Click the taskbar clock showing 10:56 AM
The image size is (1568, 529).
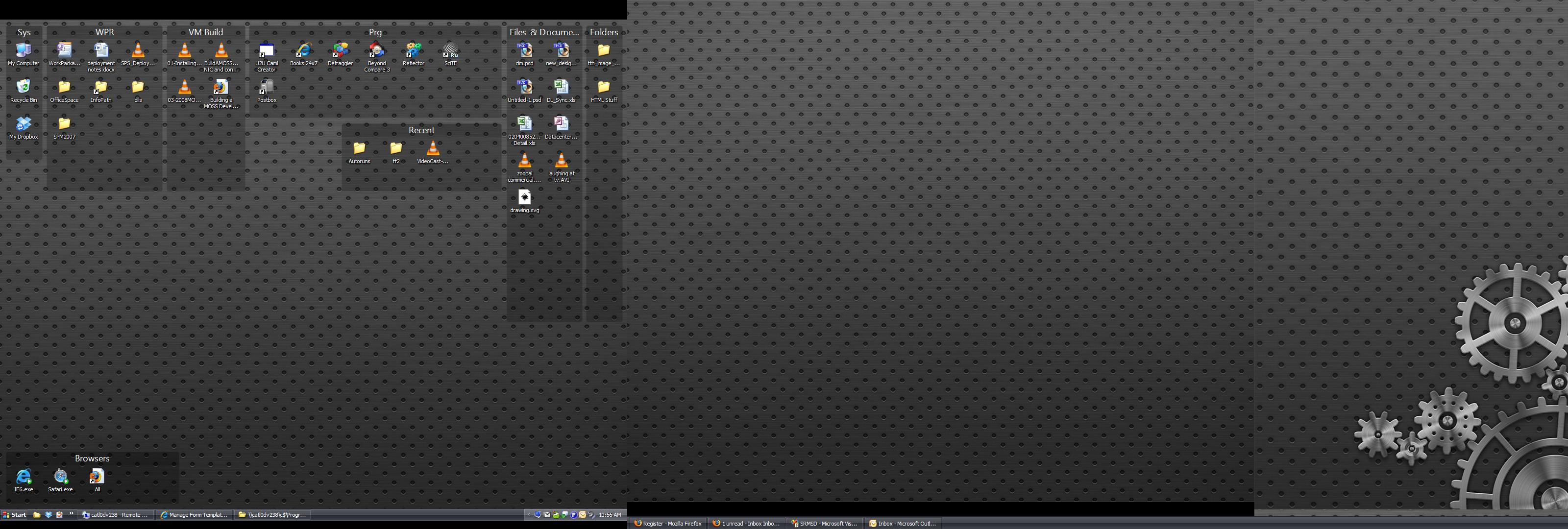click(x=609, y=515)
